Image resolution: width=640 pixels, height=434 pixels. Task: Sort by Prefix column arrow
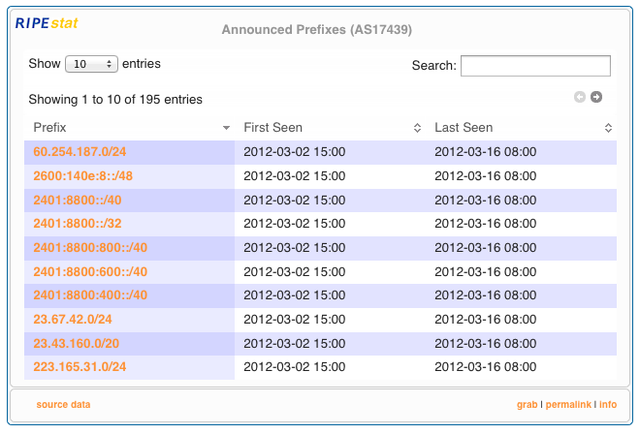click(226, 128)
